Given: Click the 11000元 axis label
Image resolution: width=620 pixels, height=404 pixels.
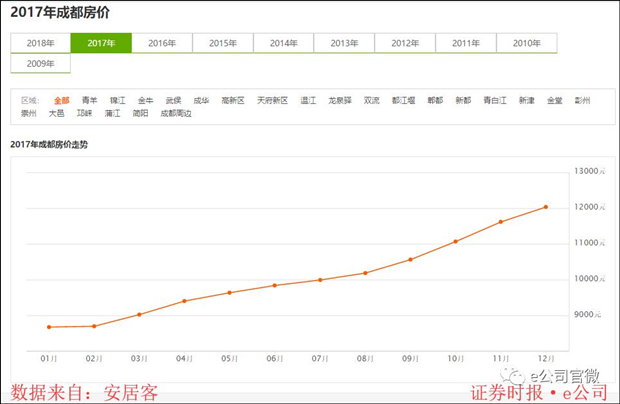Looking at the screenshot, I should point(590,243).
